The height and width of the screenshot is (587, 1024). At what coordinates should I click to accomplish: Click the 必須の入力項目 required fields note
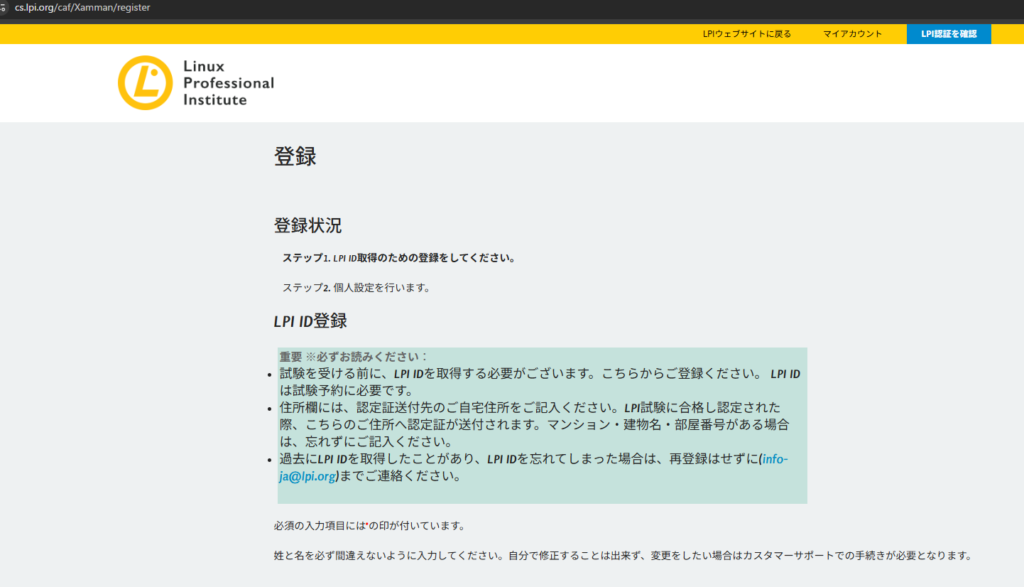pos(368,525)
